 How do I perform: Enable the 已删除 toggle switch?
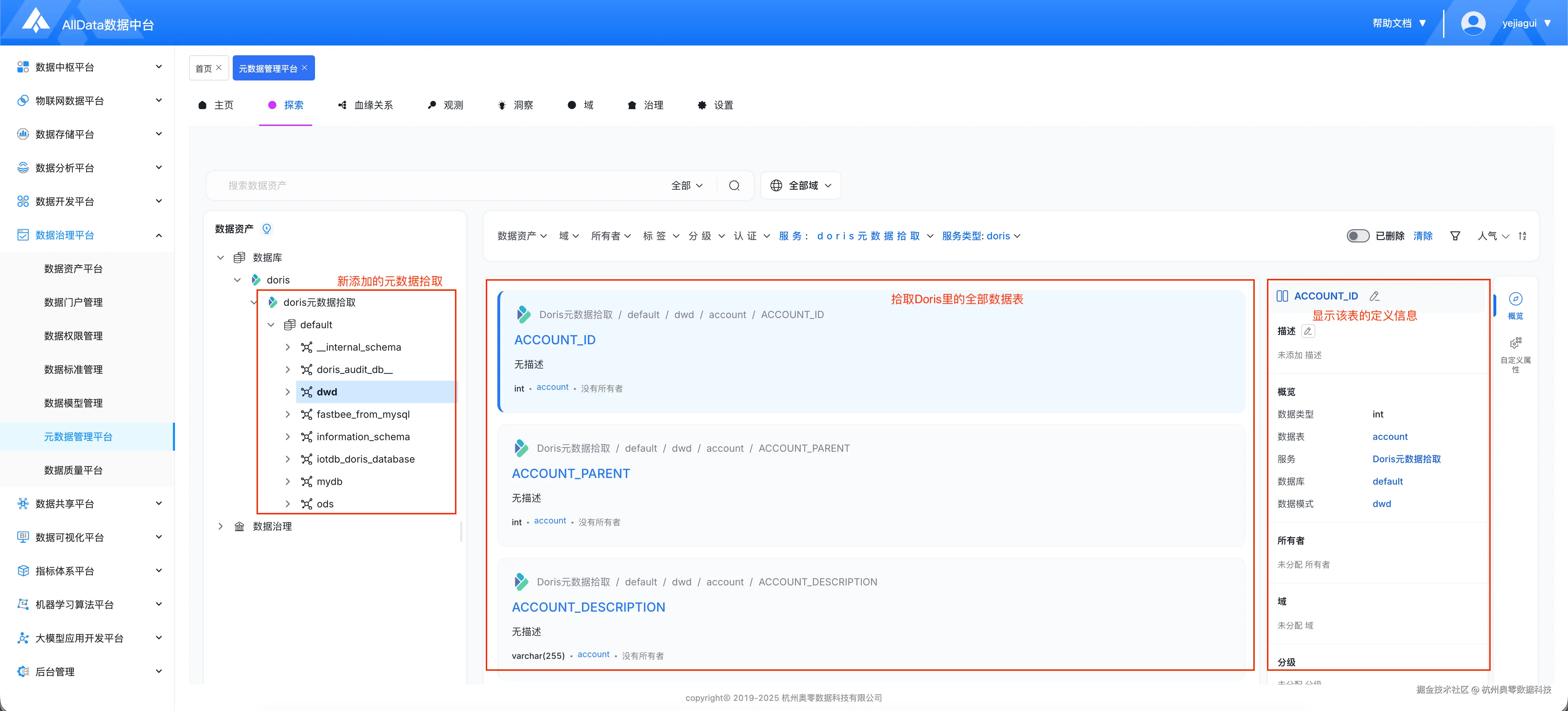[1358, 236]
